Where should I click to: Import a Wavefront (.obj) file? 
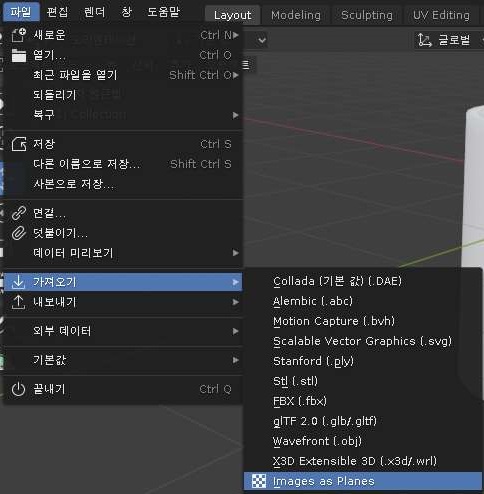tap(363, 441)
